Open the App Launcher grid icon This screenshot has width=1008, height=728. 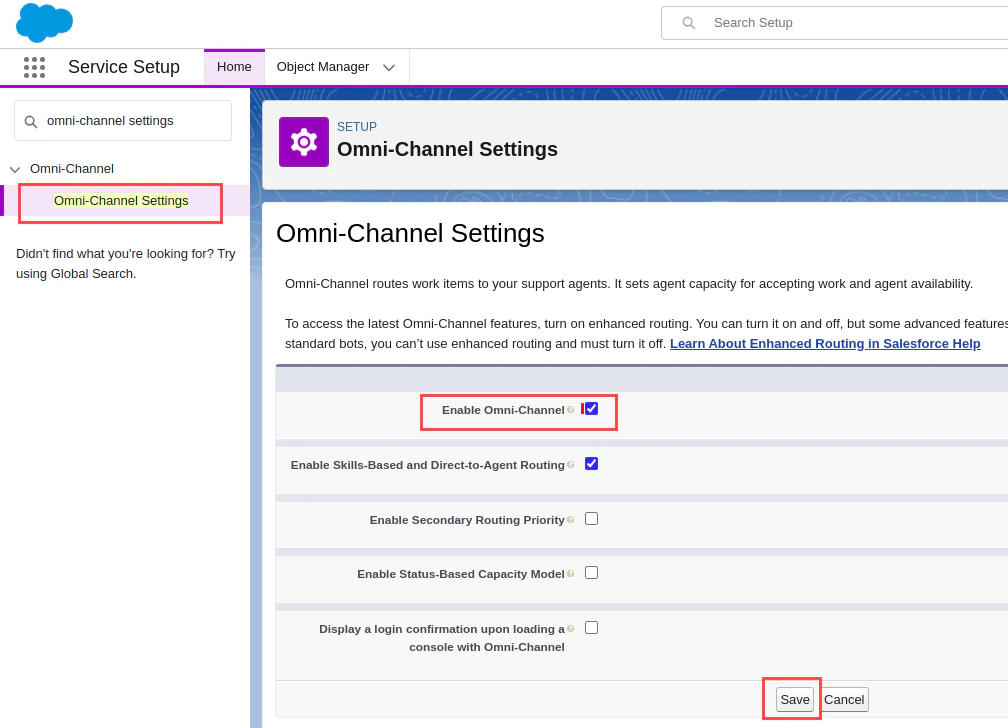34,67
